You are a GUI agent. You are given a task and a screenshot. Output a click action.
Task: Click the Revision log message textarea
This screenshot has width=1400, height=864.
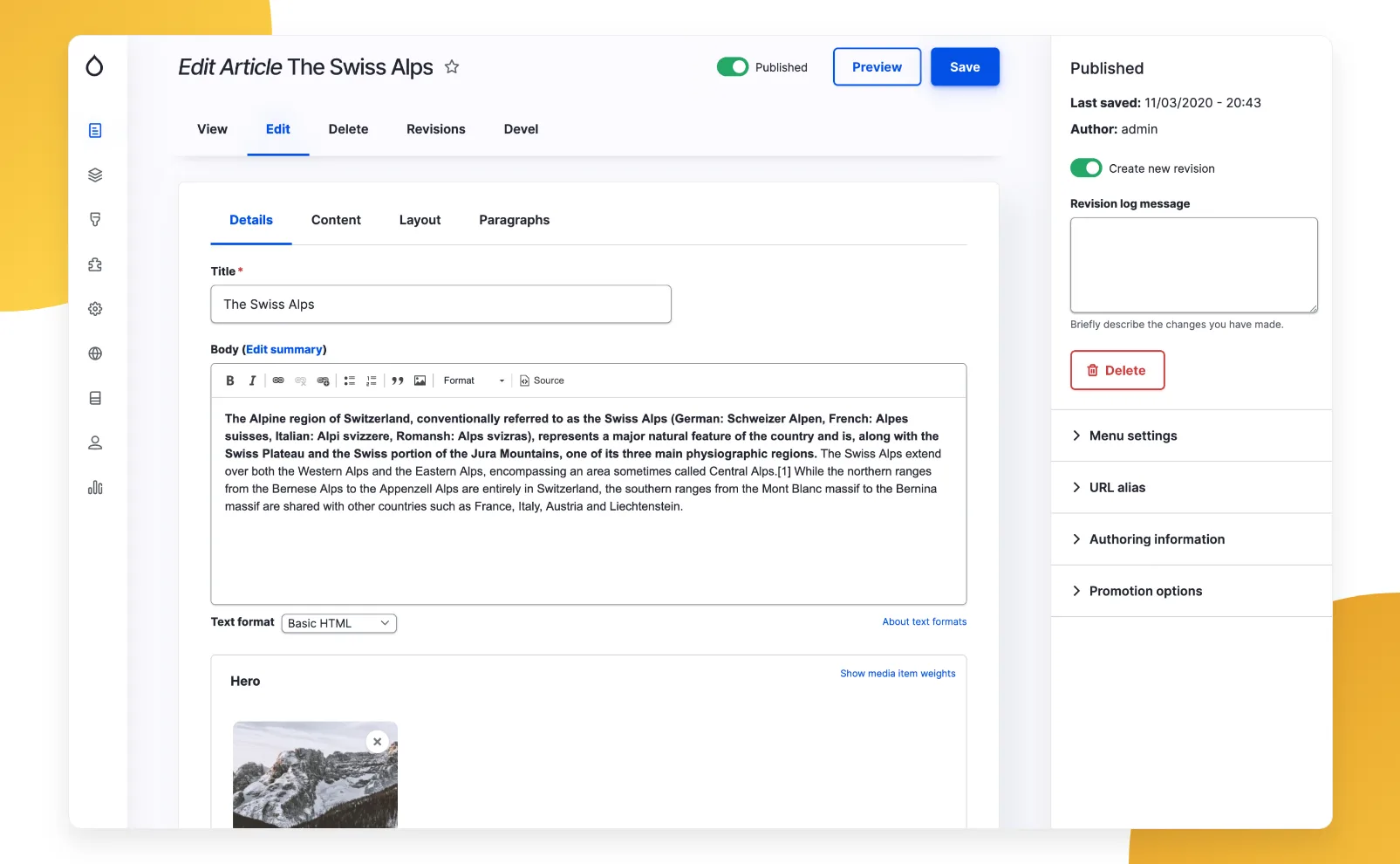[x=1194, y=265]
